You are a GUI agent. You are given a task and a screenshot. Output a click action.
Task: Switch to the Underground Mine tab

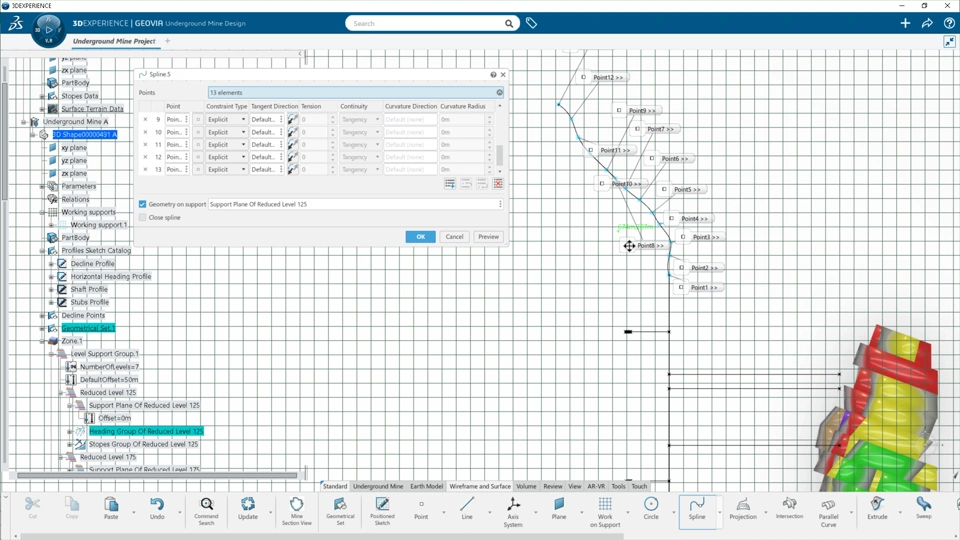point(378,486)
